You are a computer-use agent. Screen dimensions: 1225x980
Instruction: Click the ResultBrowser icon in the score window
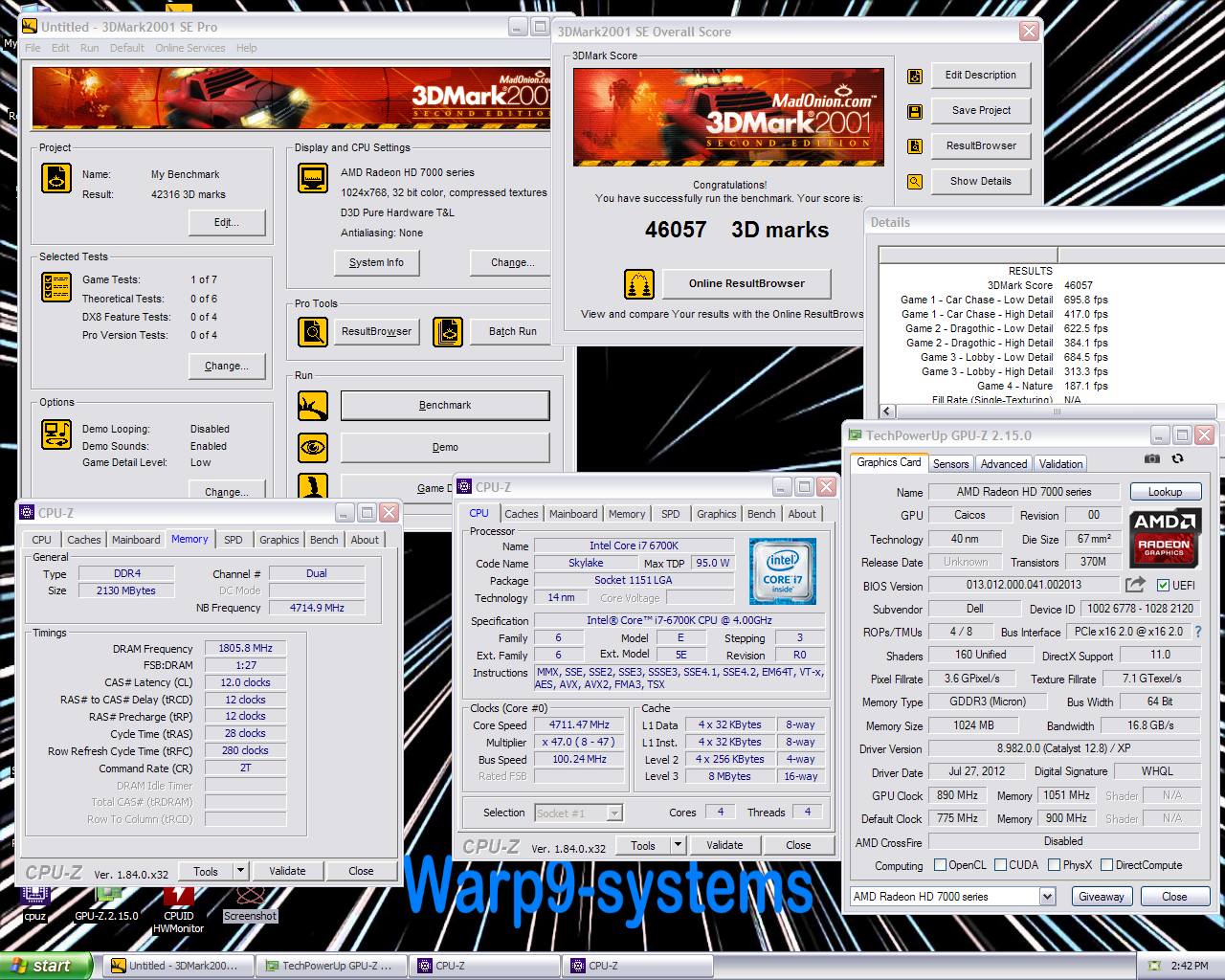tap(915, 146)
